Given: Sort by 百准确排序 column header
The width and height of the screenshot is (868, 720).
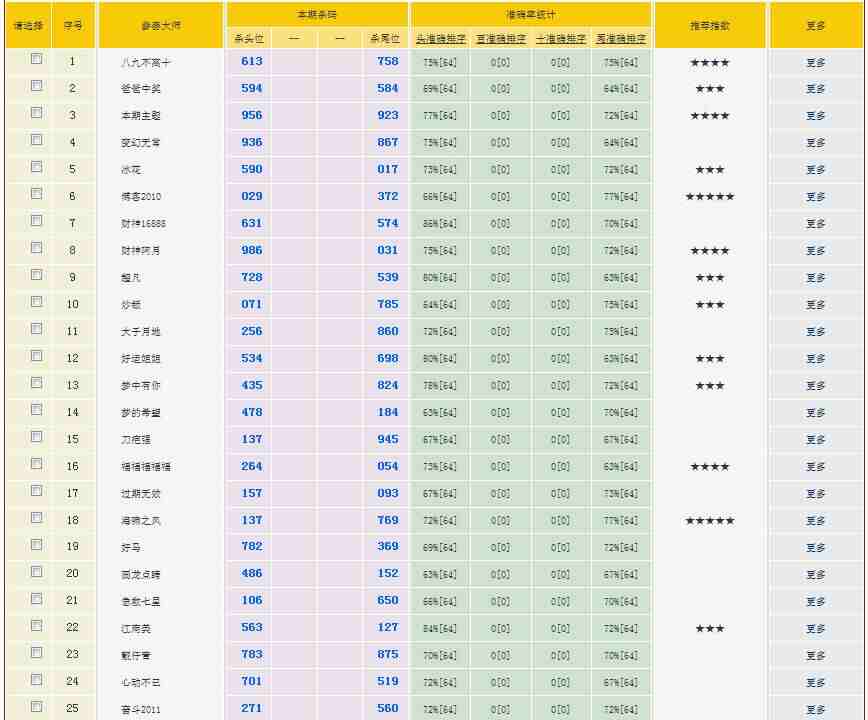Looking at the screenshot, I should point(500,39).
